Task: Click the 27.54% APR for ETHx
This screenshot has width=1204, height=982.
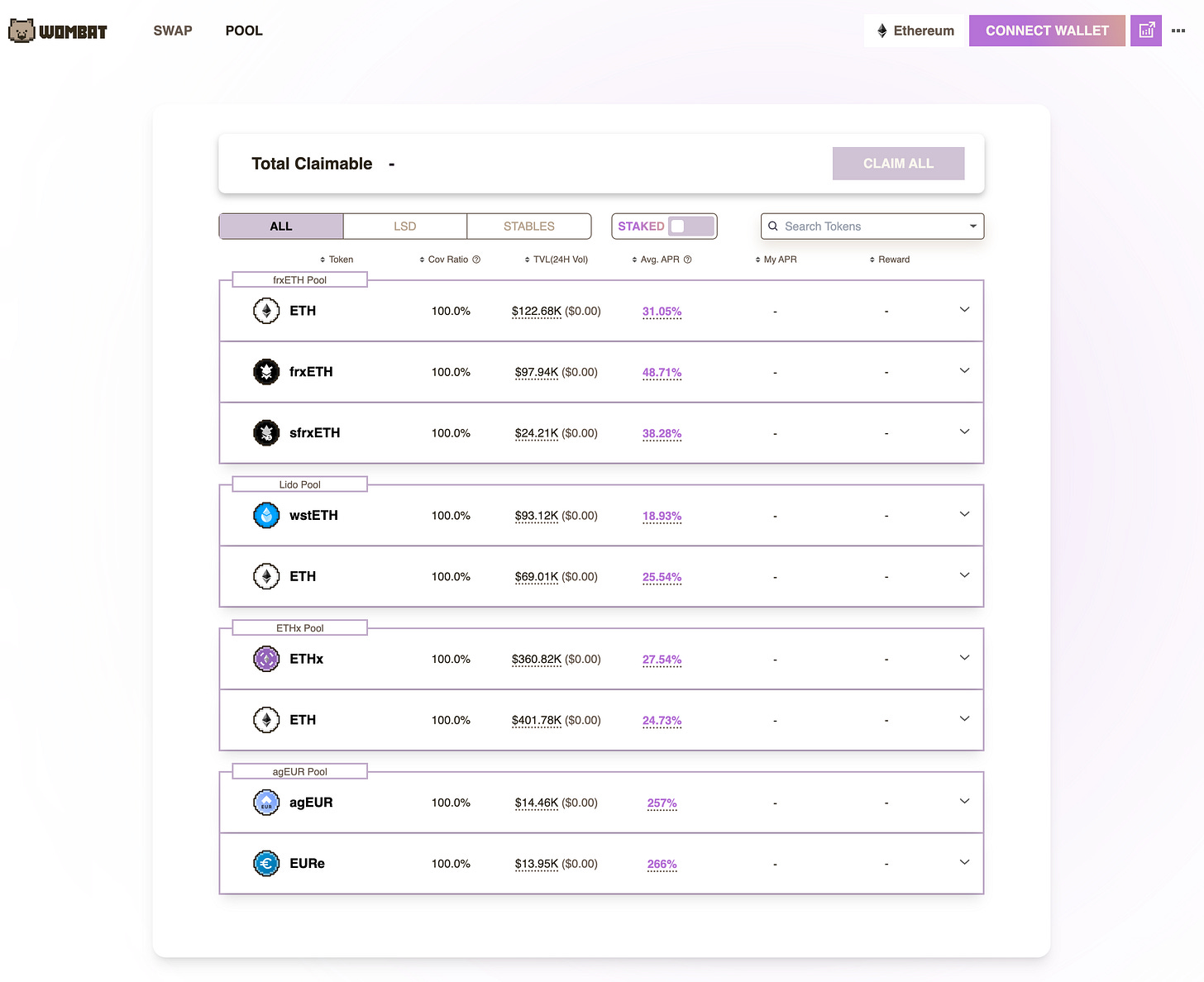Action: tap(662, 660)
